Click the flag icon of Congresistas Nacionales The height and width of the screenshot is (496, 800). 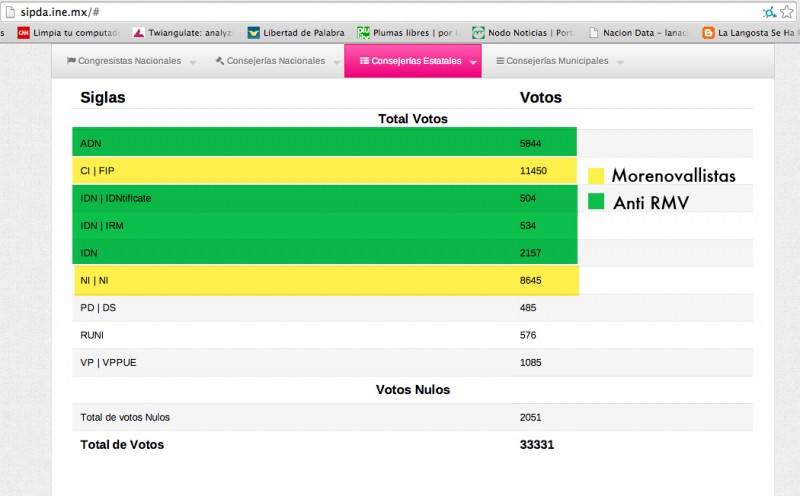tap(71, 60)
